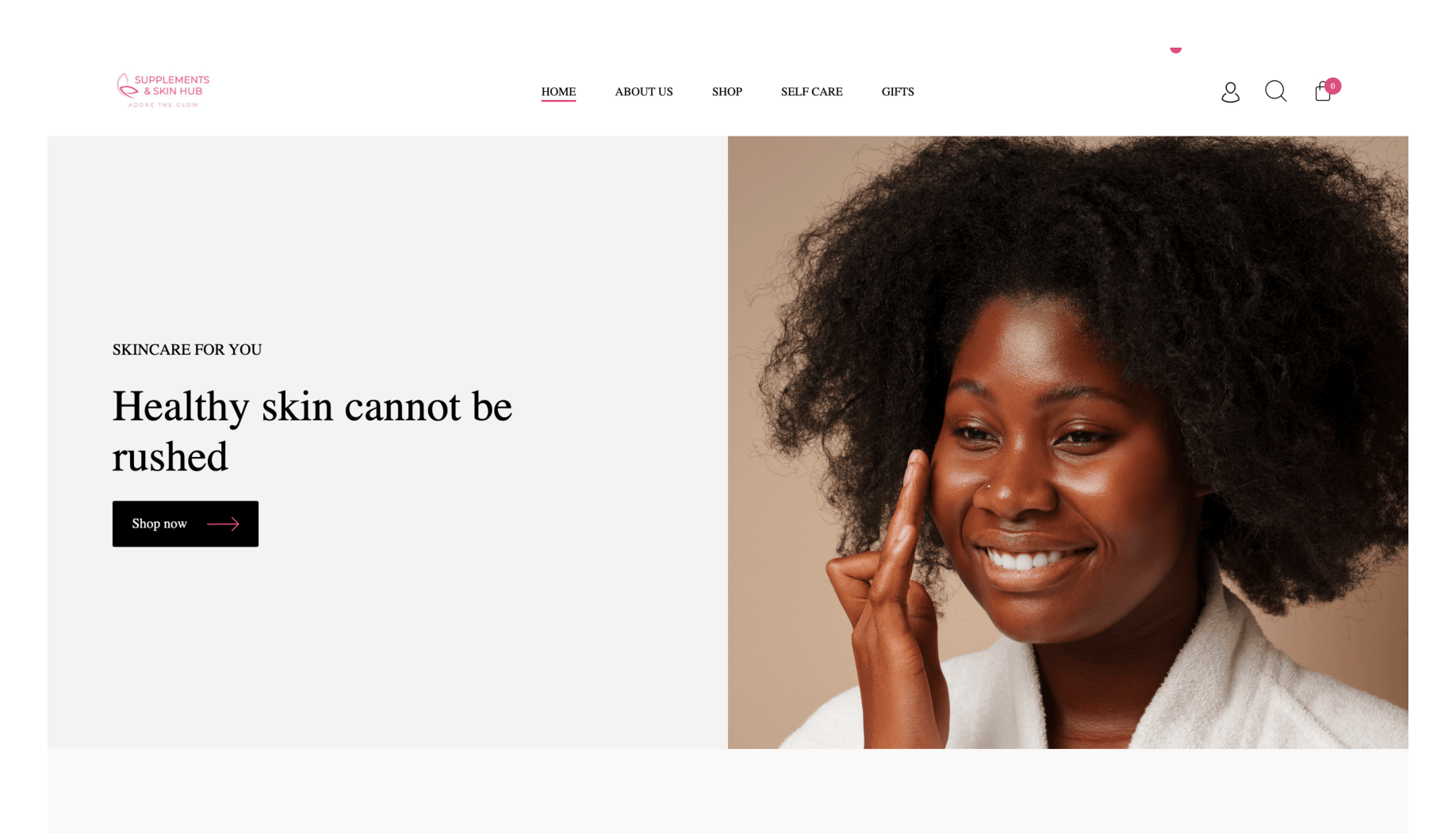The height and width of the screenshot is (833, 1456).
Task: Click the search magnifier icon
Action: click(1275, 91)
